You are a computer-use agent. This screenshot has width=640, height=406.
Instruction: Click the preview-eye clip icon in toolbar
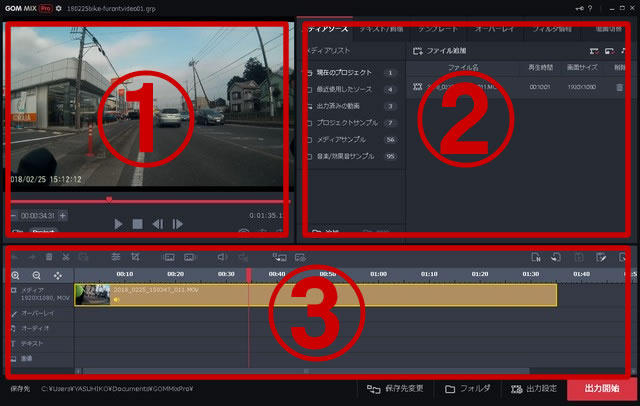click(300, 257)
